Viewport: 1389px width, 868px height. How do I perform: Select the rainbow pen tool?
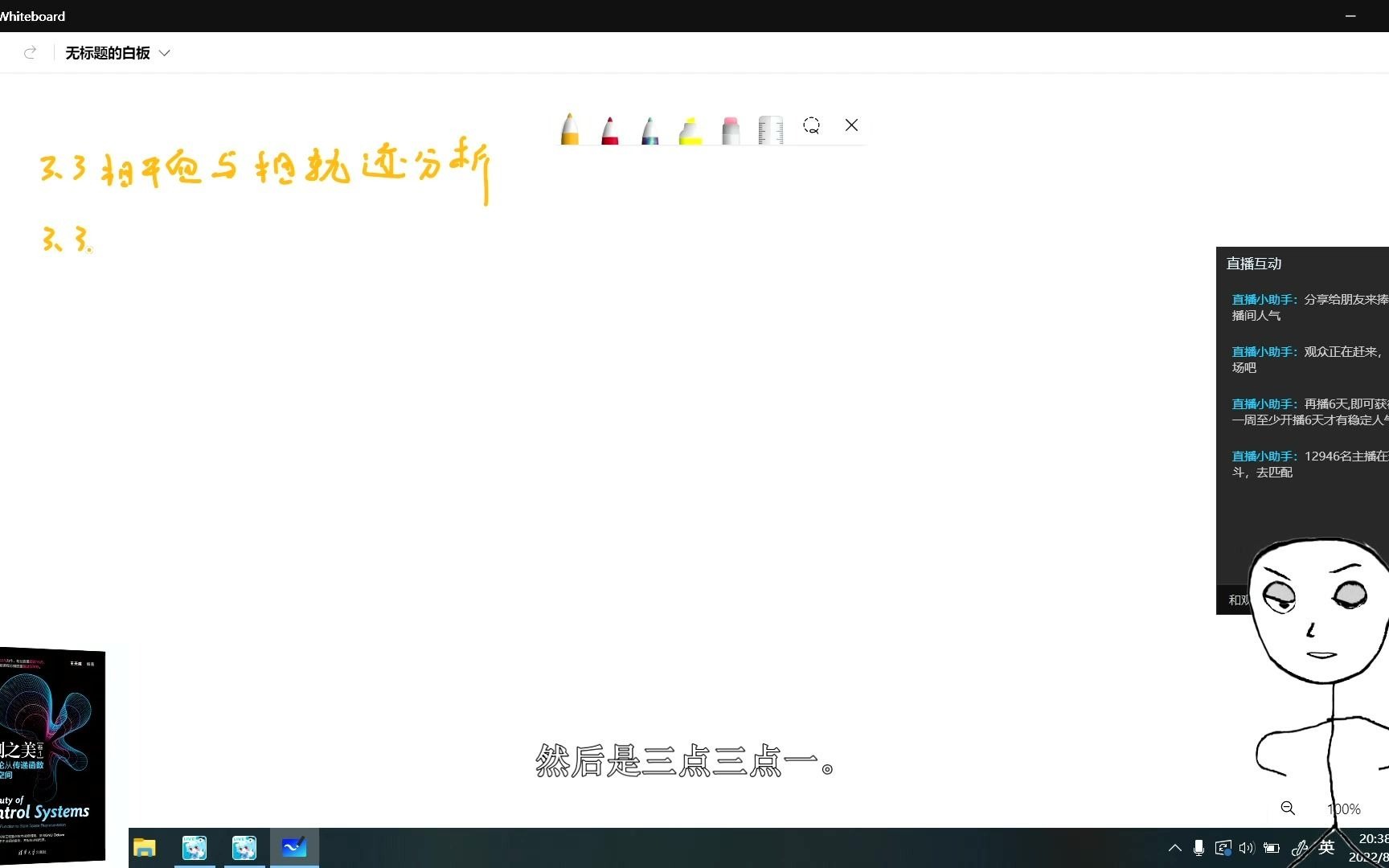[650, 130]
